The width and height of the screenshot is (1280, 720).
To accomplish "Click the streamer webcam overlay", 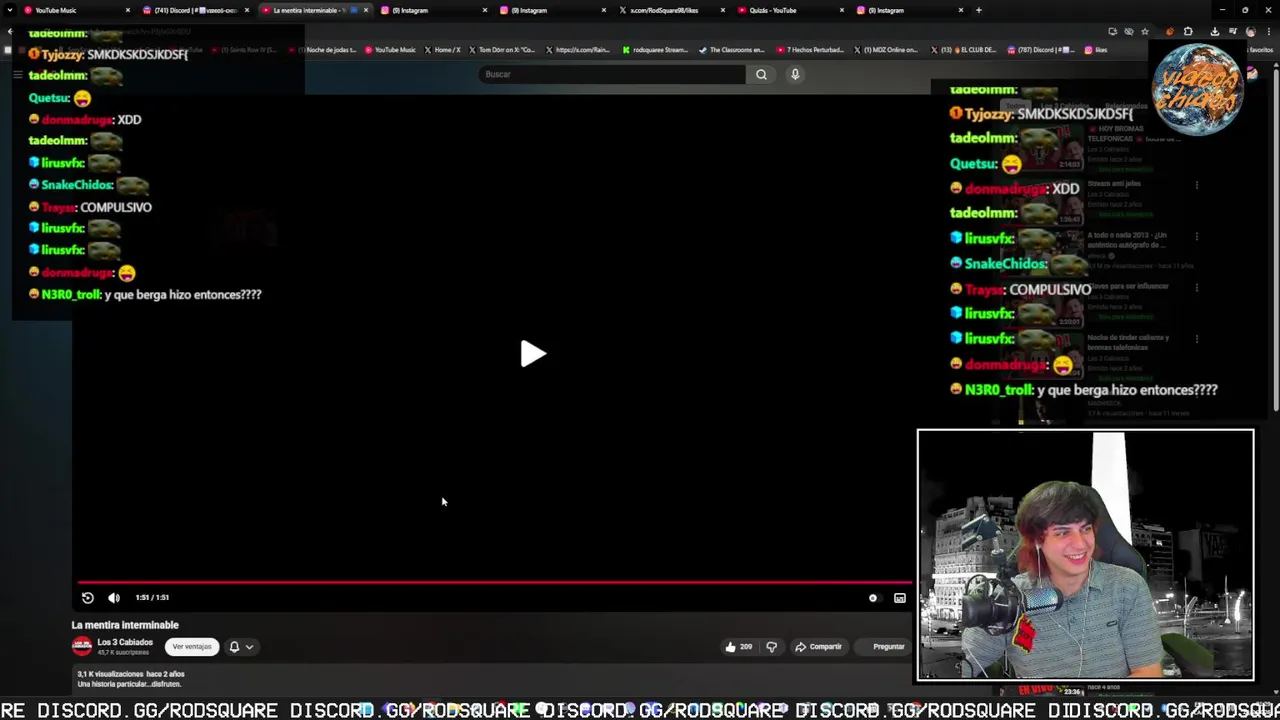I will (x=1085, y=555).
